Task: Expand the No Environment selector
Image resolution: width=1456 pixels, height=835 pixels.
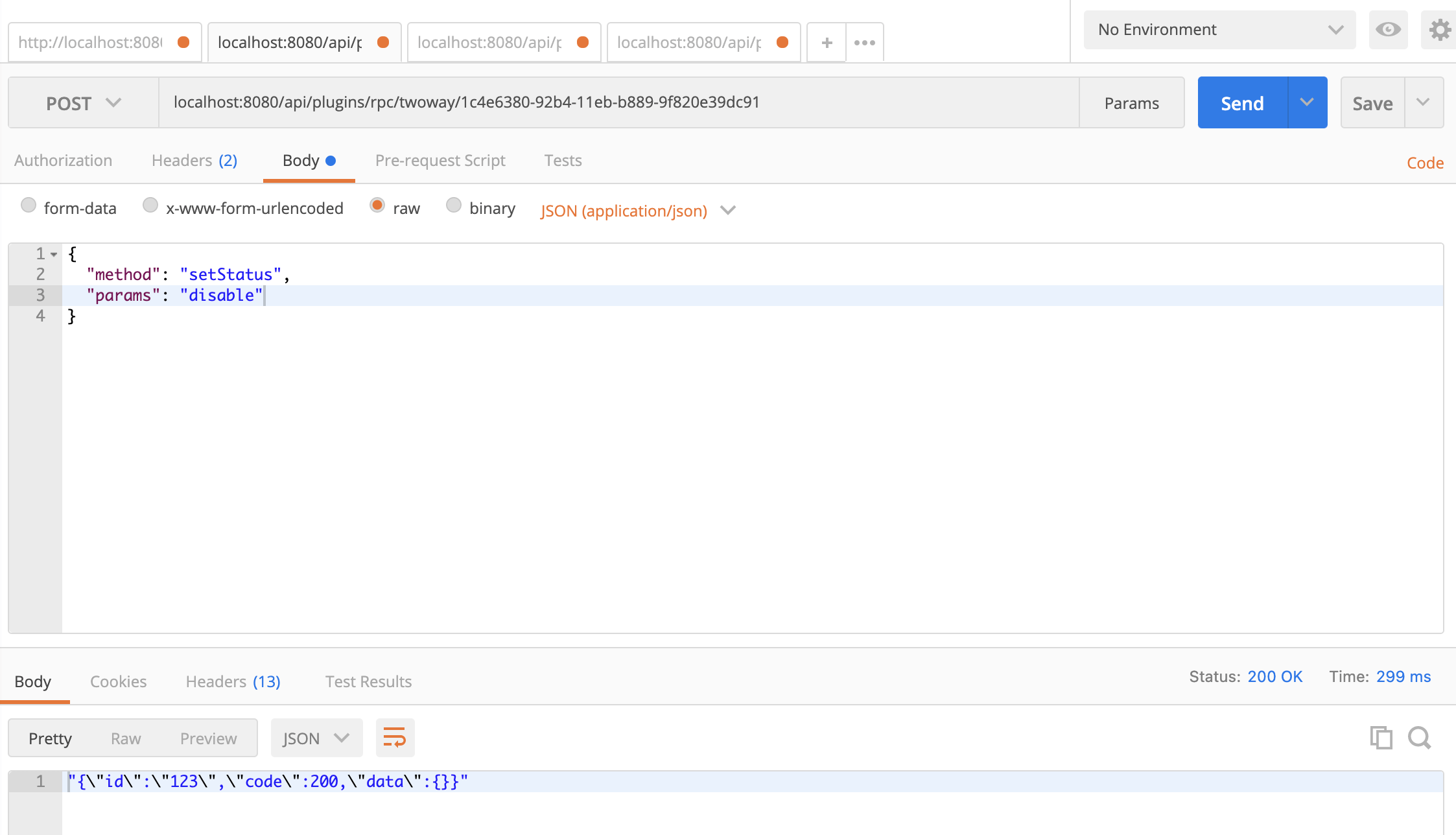Action: (1219, 30)
